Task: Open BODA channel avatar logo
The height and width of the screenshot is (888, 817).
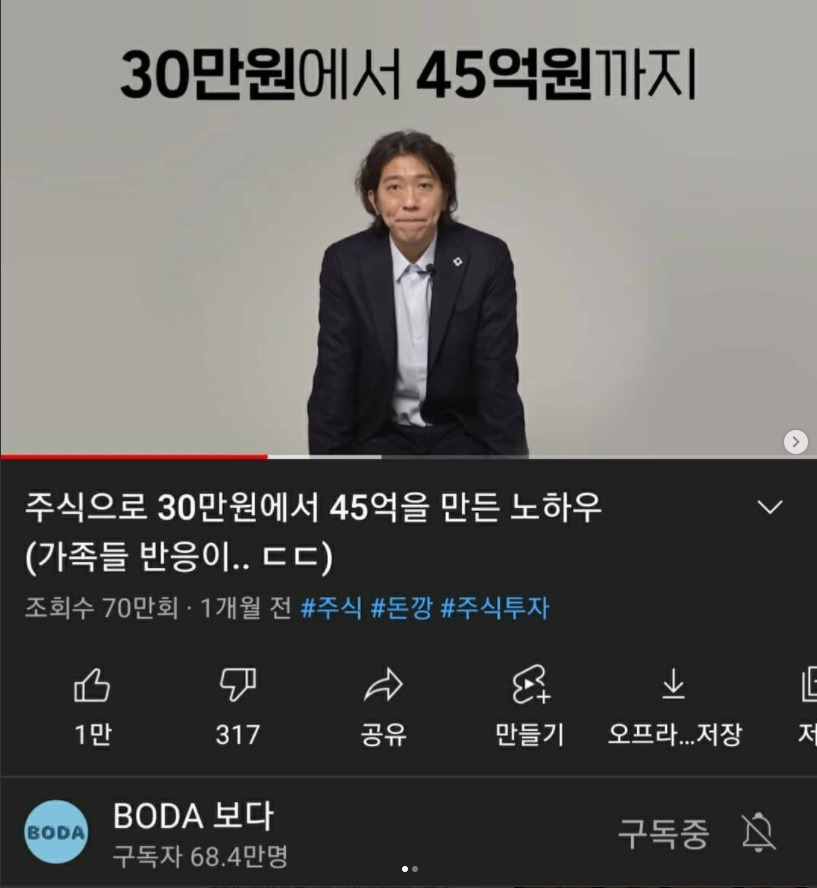Action: pyautogui.click(x=56, y=832)
